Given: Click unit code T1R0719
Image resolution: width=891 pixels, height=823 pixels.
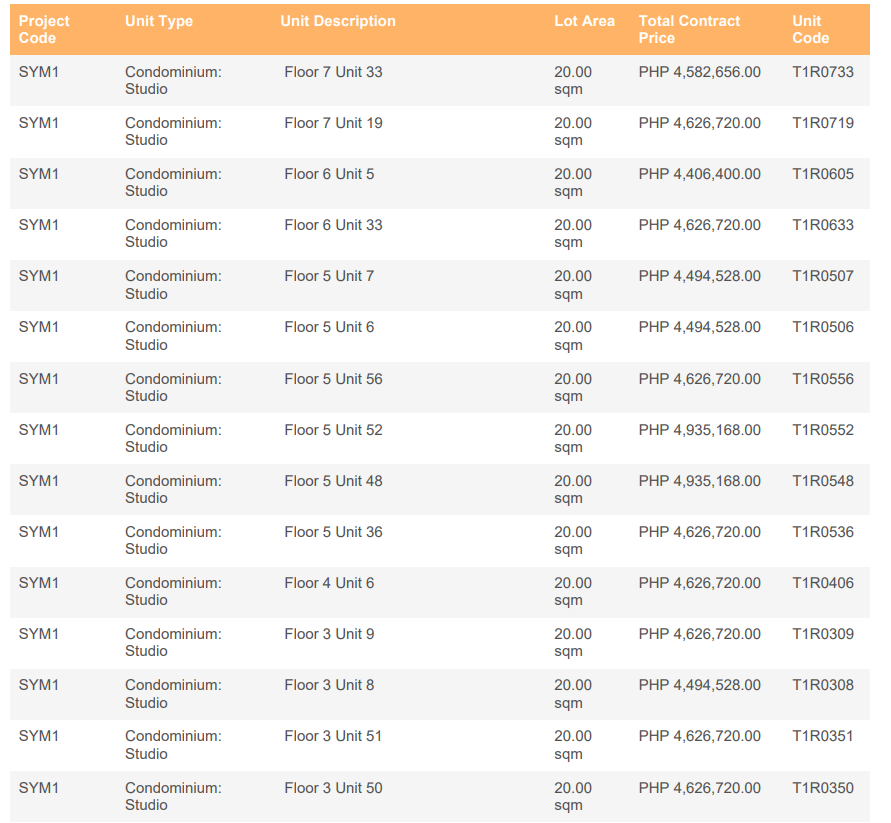Looking at the screenshot, I should (x=822, y=123).
